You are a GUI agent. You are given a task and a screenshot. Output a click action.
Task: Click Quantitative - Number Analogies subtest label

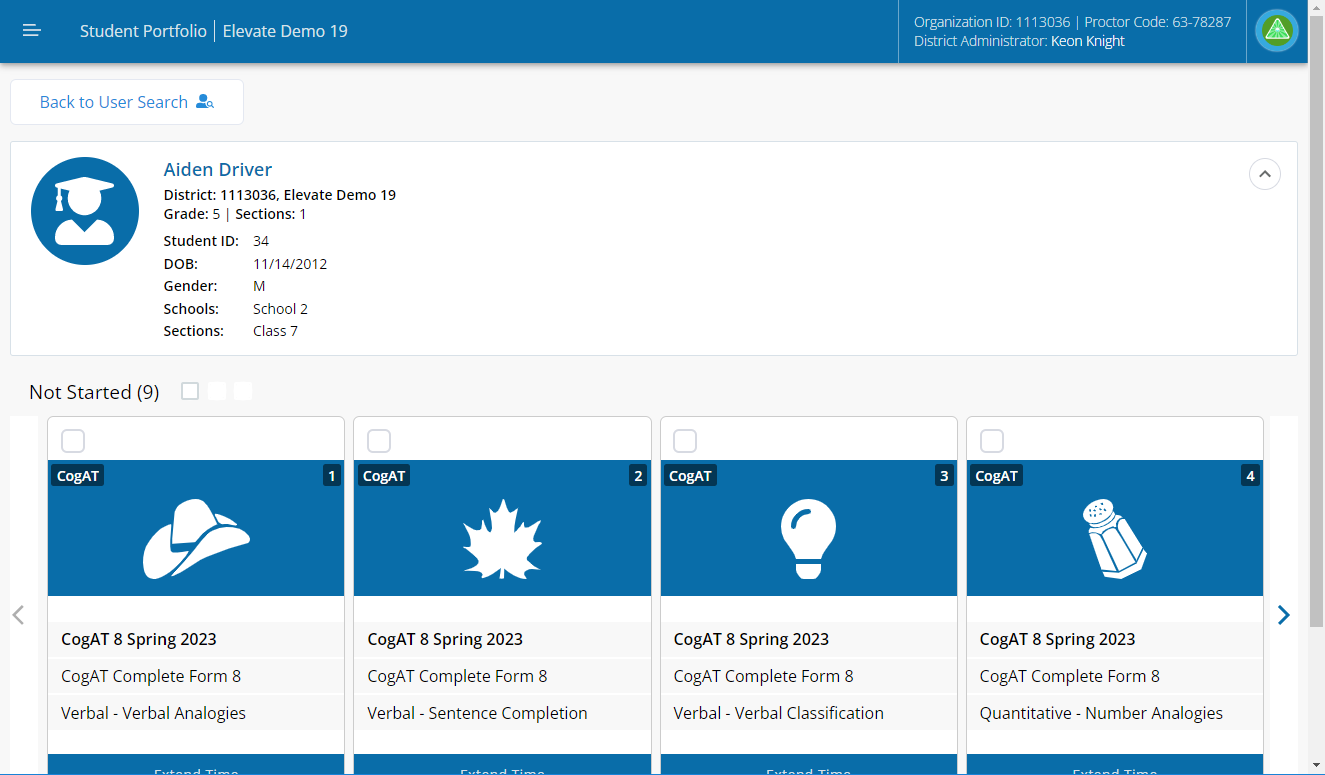click(x=1101, y=713)
